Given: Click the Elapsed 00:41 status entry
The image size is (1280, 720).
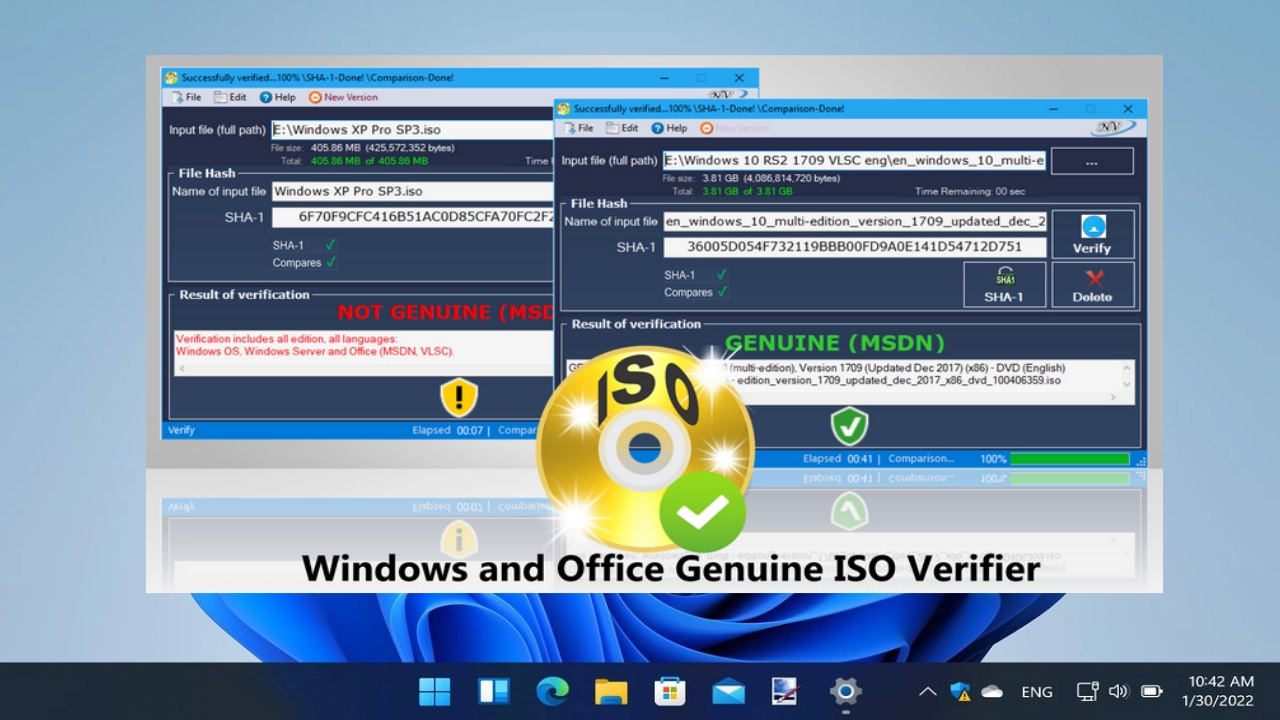Looking at the screenshot, I should (x=836, y=459).
